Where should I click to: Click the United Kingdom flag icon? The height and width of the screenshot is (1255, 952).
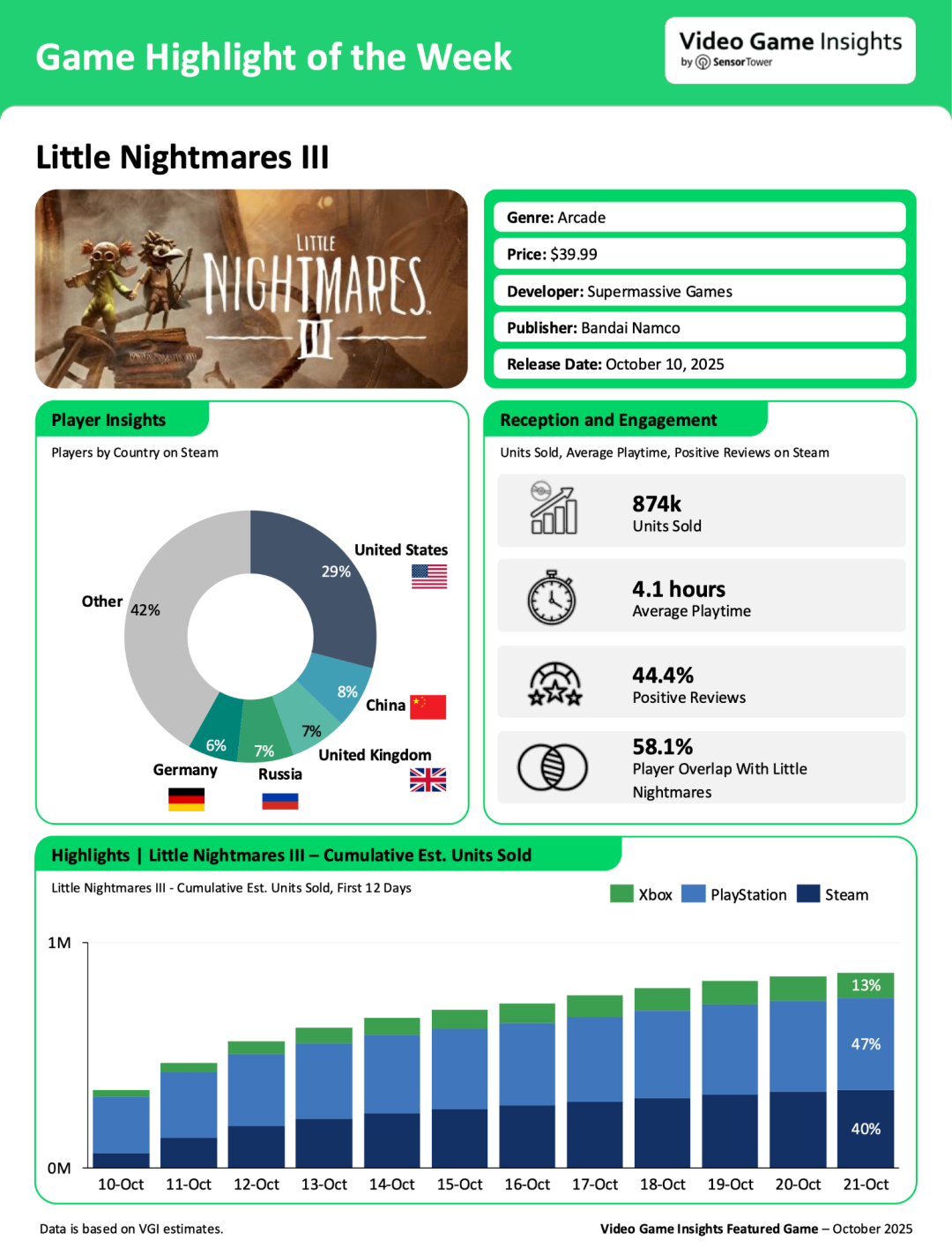[x=428, y=780]
